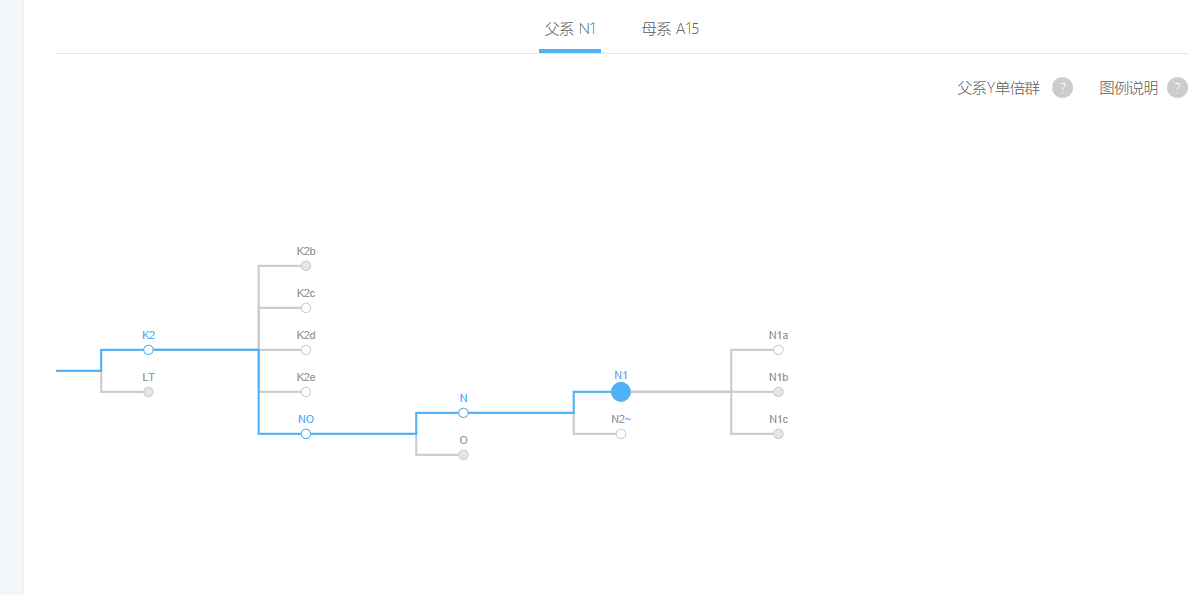The width and height of the screenshot is (1199, 595).
Task: Select the NO node circle
Action: (x=306, y=434)
